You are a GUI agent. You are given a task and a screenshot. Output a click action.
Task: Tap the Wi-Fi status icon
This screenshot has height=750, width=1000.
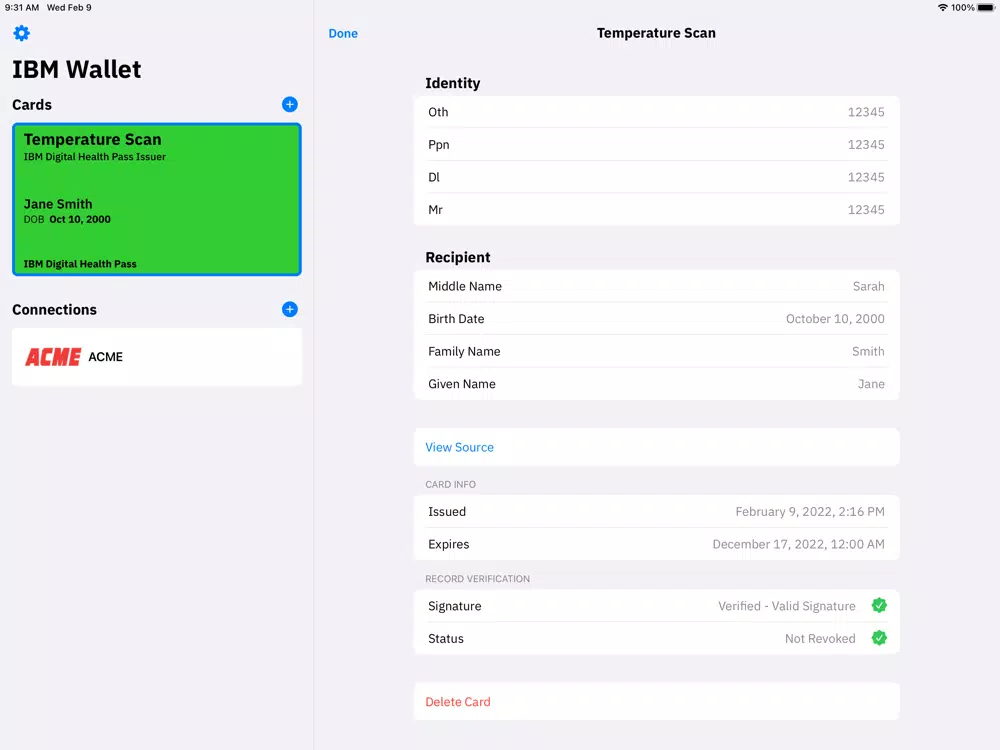[943, 8]
